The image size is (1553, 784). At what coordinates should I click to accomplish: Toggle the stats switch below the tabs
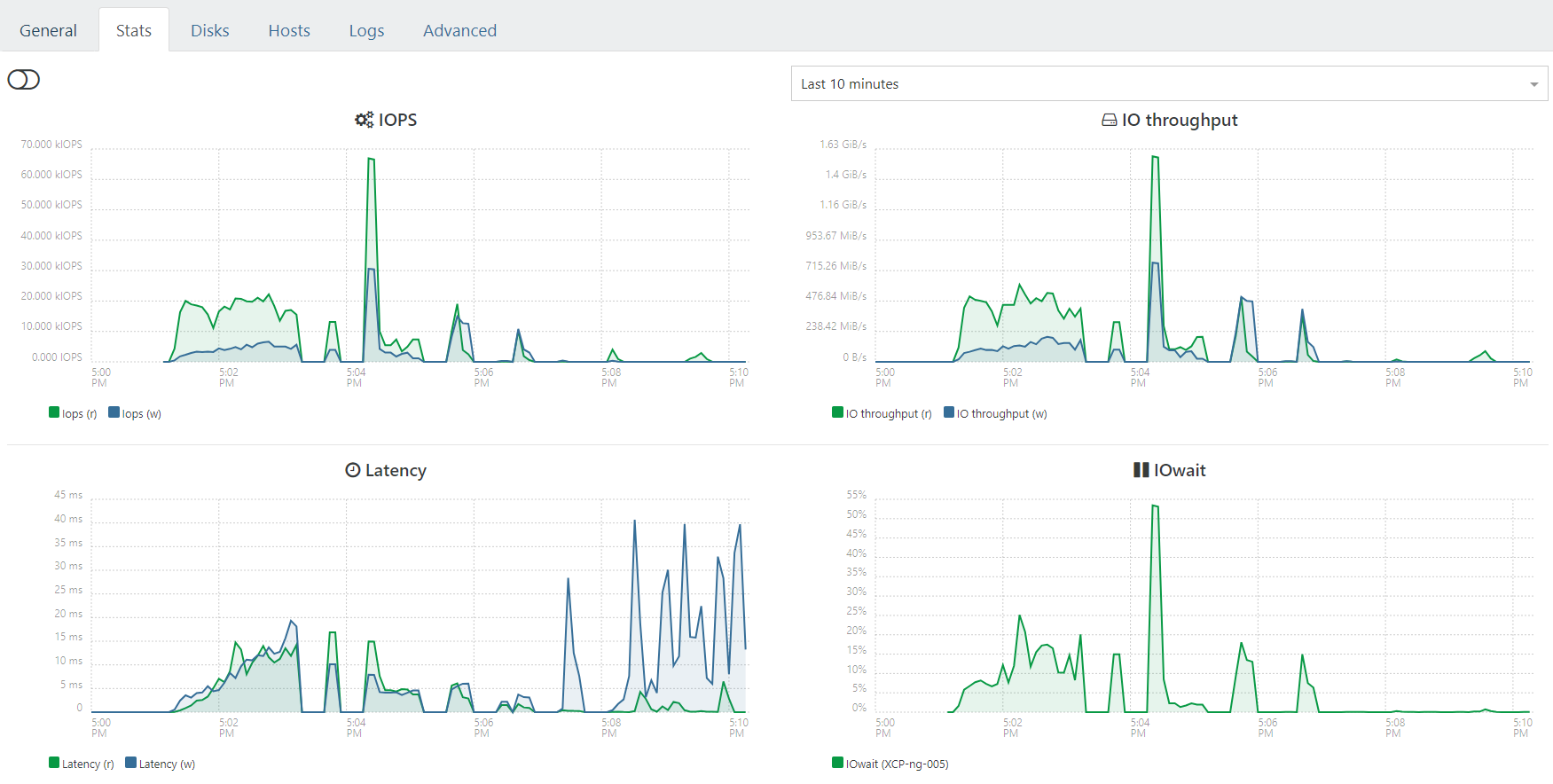pos(24,80)
